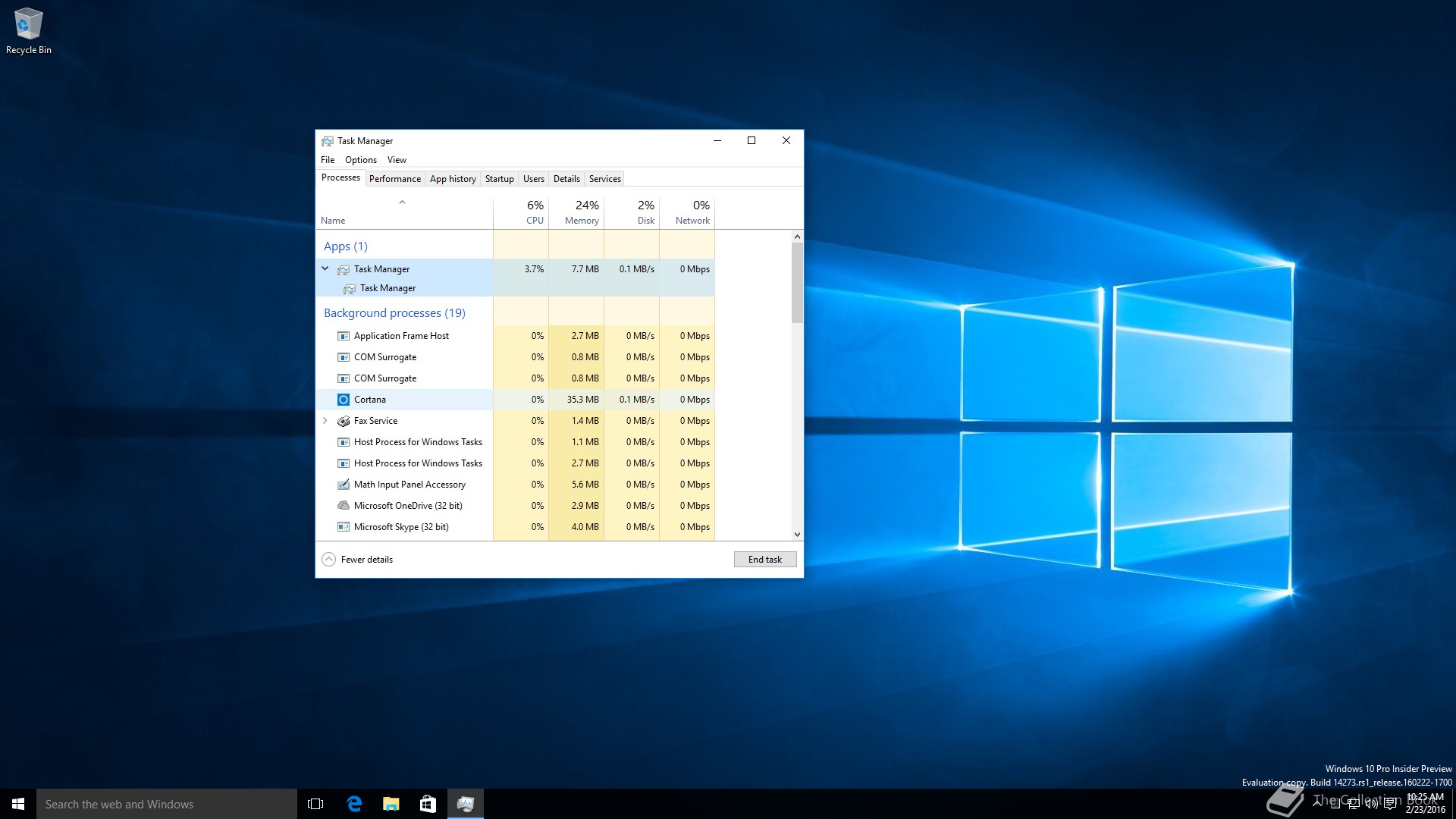1456x819 pixels.
Task: Click the child Task Manager window icon
Action: tap(350, 288)
